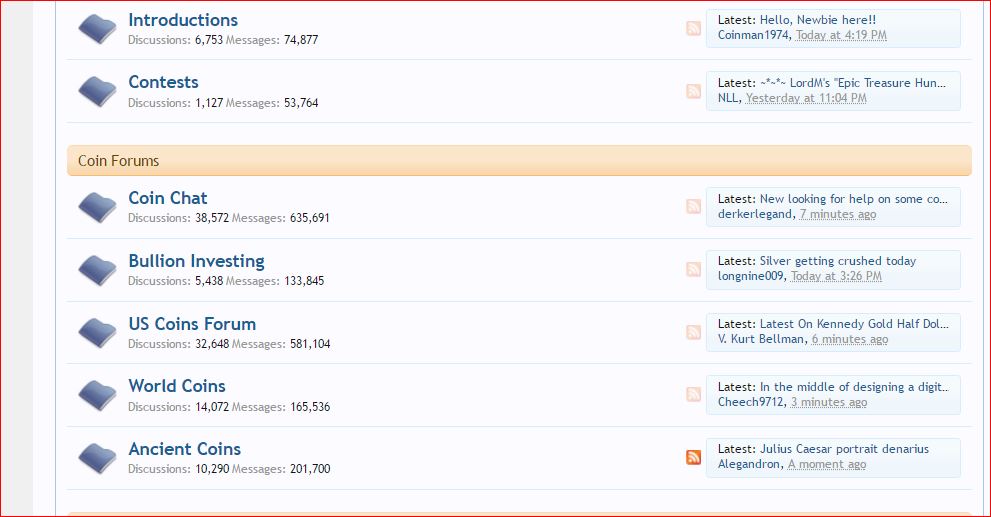Open the Introductions forum title
This screenshot has height=517, width=991.
(183, 20)
